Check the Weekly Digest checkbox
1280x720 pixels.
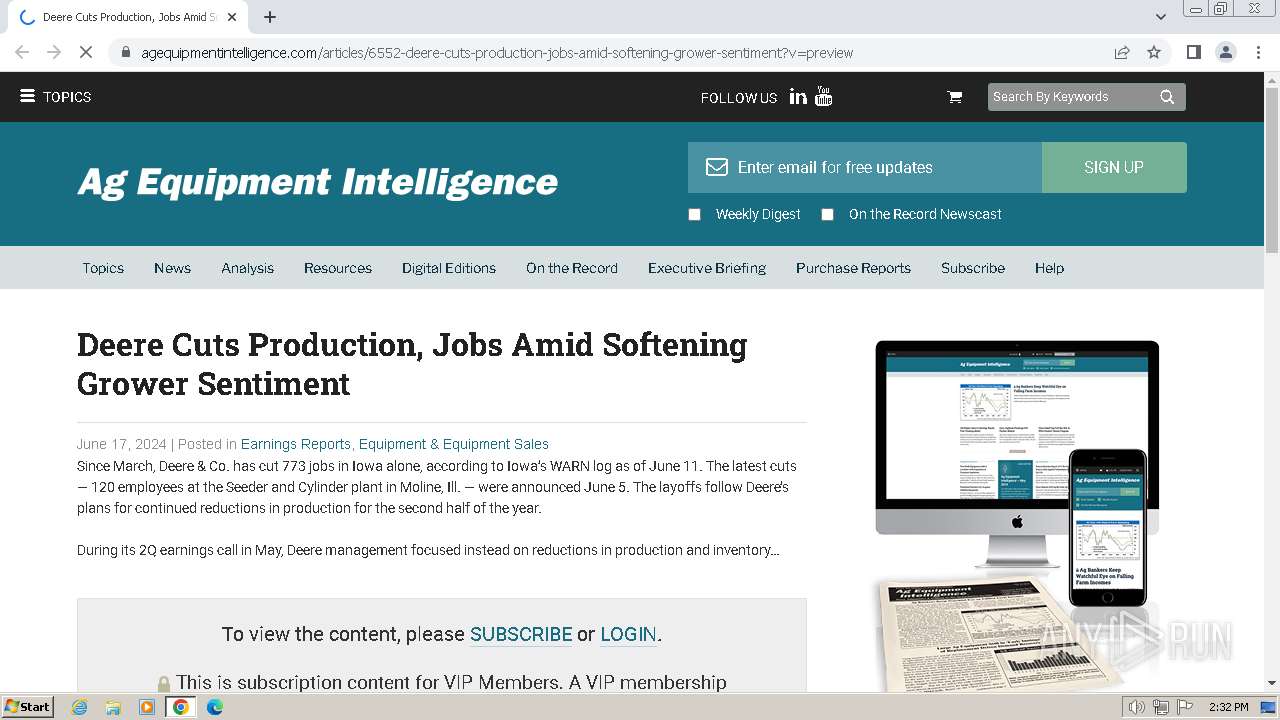coord(695,214)
